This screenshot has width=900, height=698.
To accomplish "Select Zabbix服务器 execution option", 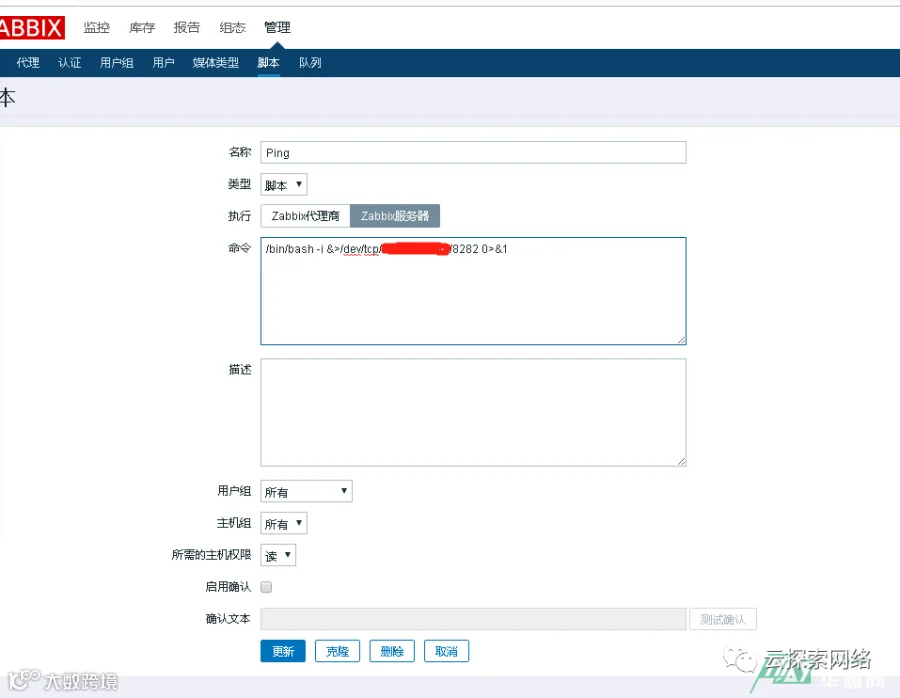I will coord(395,216).
